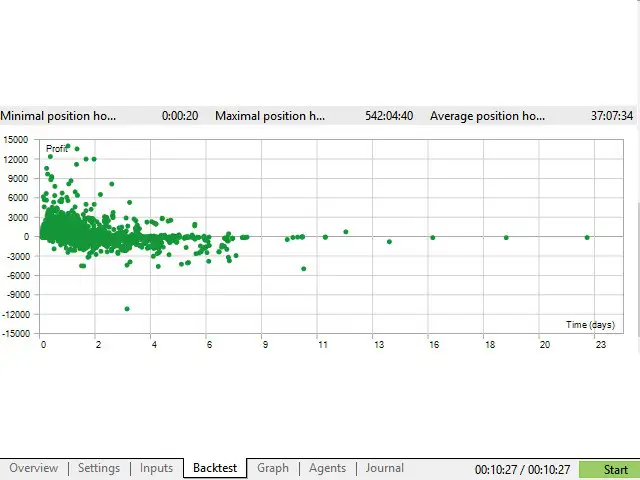640x480 pixels.
Task: Click the 0:00:20 minimal holding value
Action: (179, 116)
